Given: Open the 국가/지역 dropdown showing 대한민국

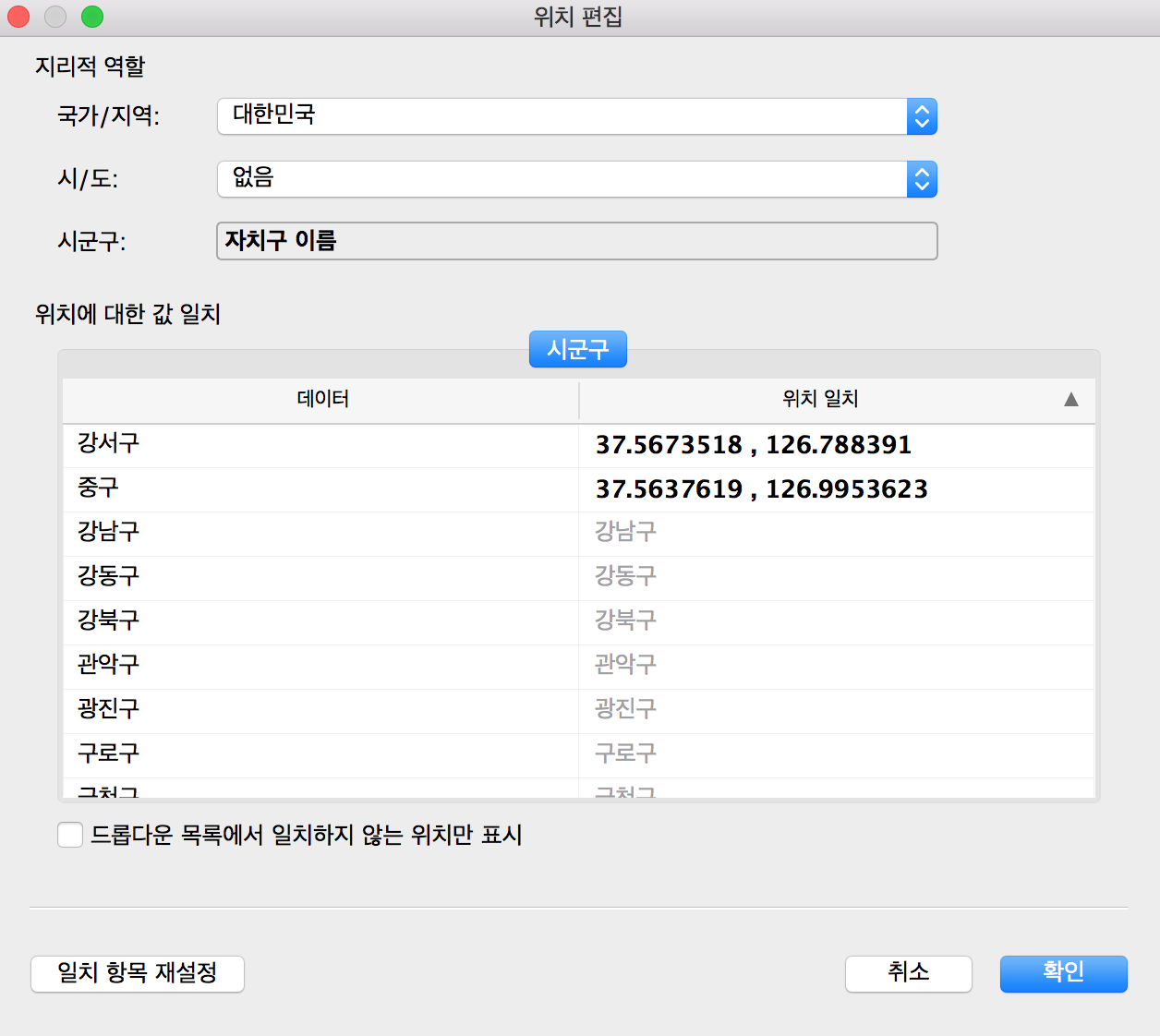Looking at the screenshot, I should tap(577, 116).
